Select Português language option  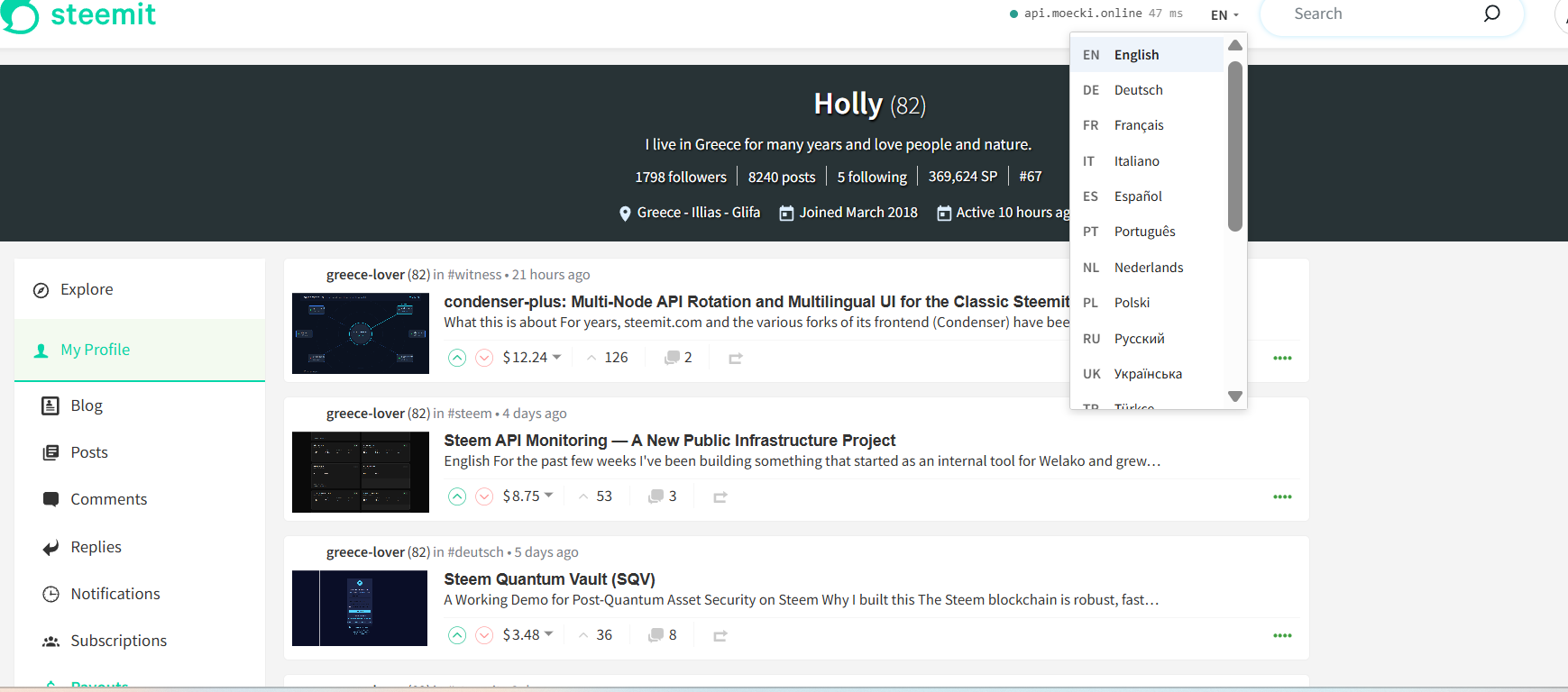[x=1147, y=232]
